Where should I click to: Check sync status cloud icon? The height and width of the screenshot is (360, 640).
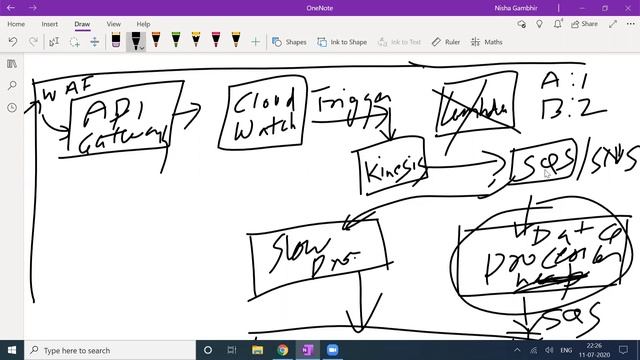[x=521, y=24]
